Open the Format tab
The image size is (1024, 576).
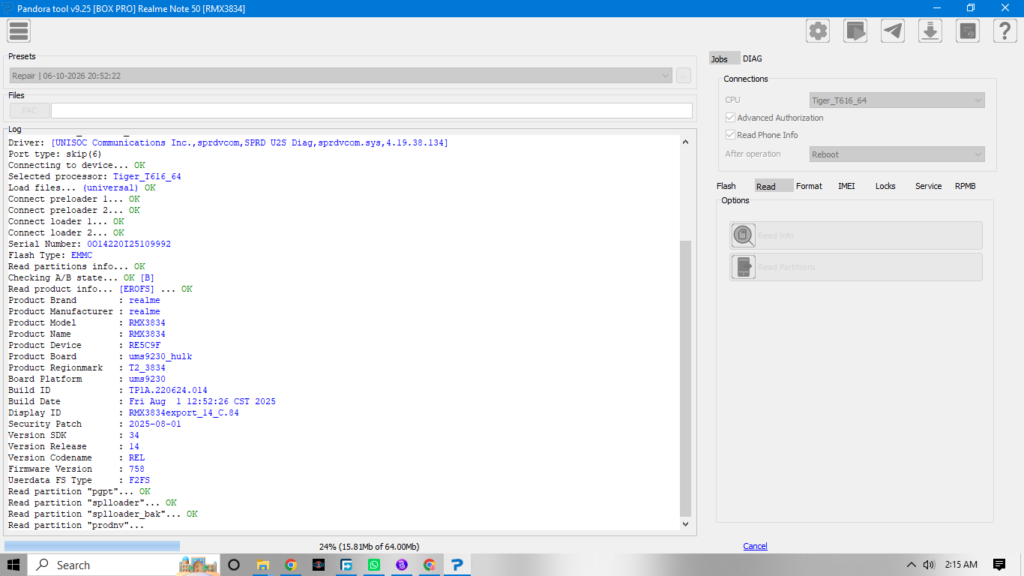pos(808,186)
